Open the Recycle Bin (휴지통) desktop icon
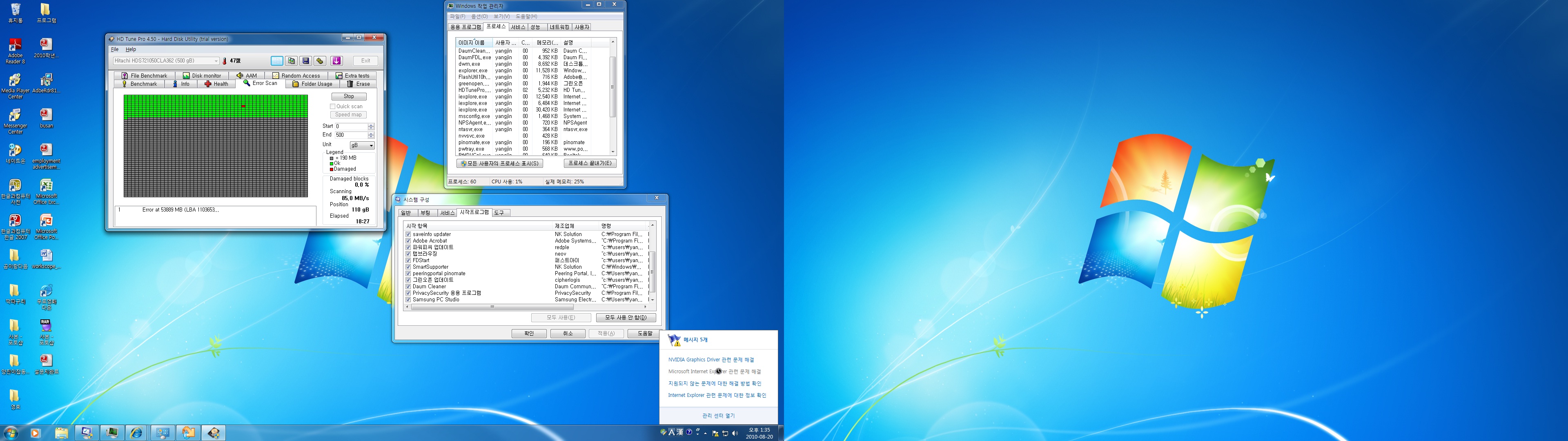Image resolution: width=1568 pixels, height=441 pixels. [15, 13]
